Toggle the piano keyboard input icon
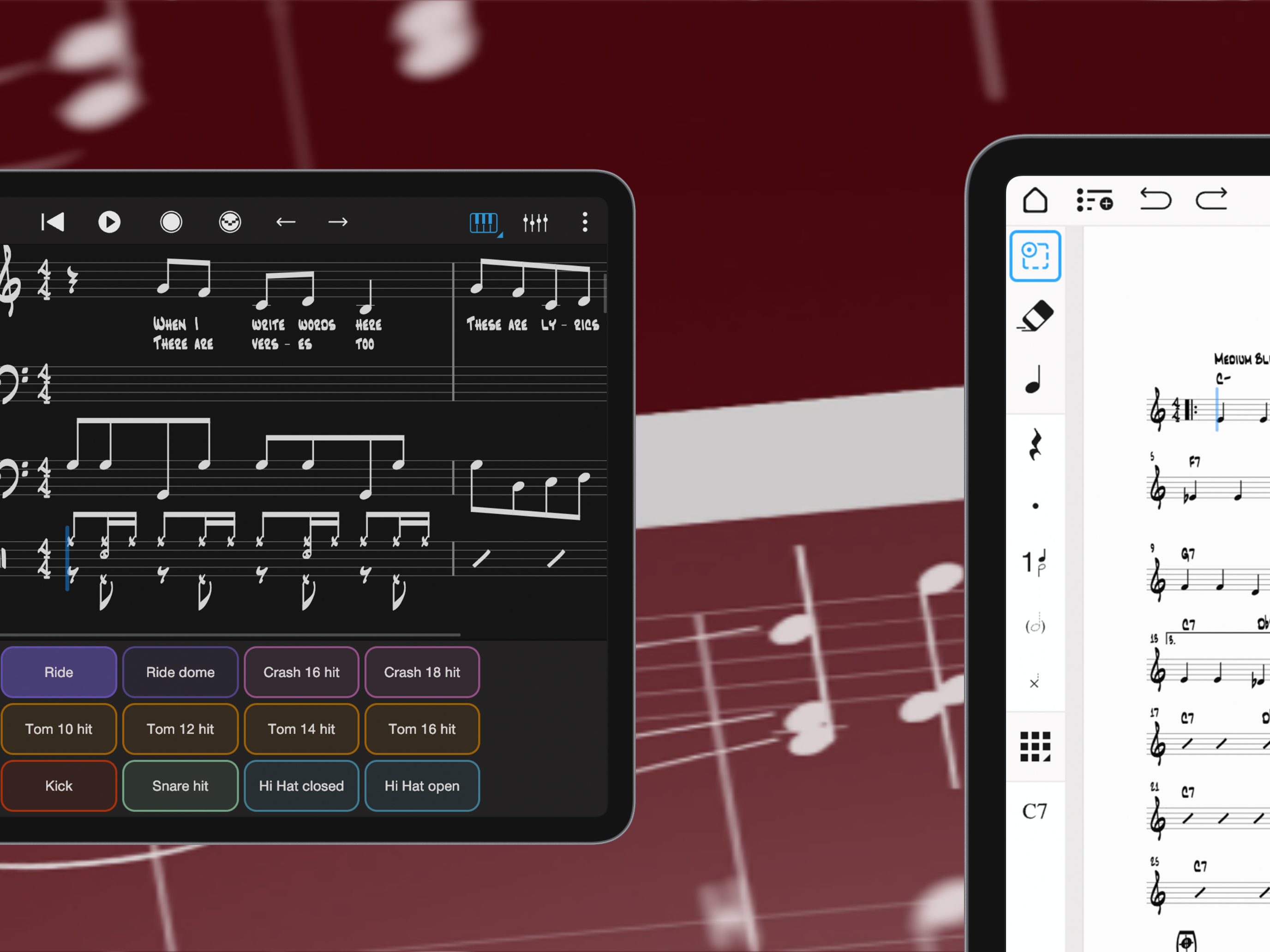Screen dimensions: 1270x952 [x=484, y=223]
